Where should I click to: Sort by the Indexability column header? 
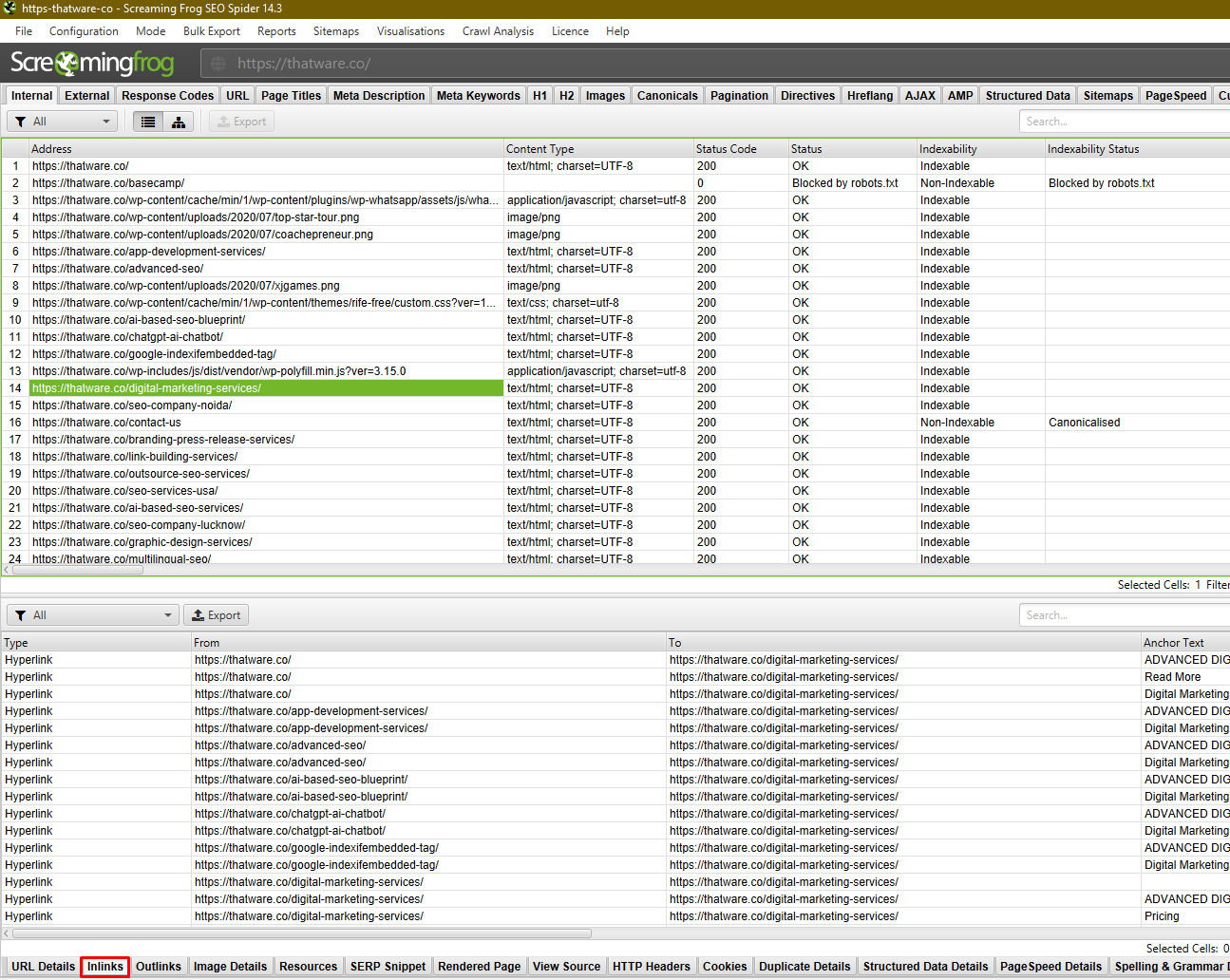[x=981, y=149]
